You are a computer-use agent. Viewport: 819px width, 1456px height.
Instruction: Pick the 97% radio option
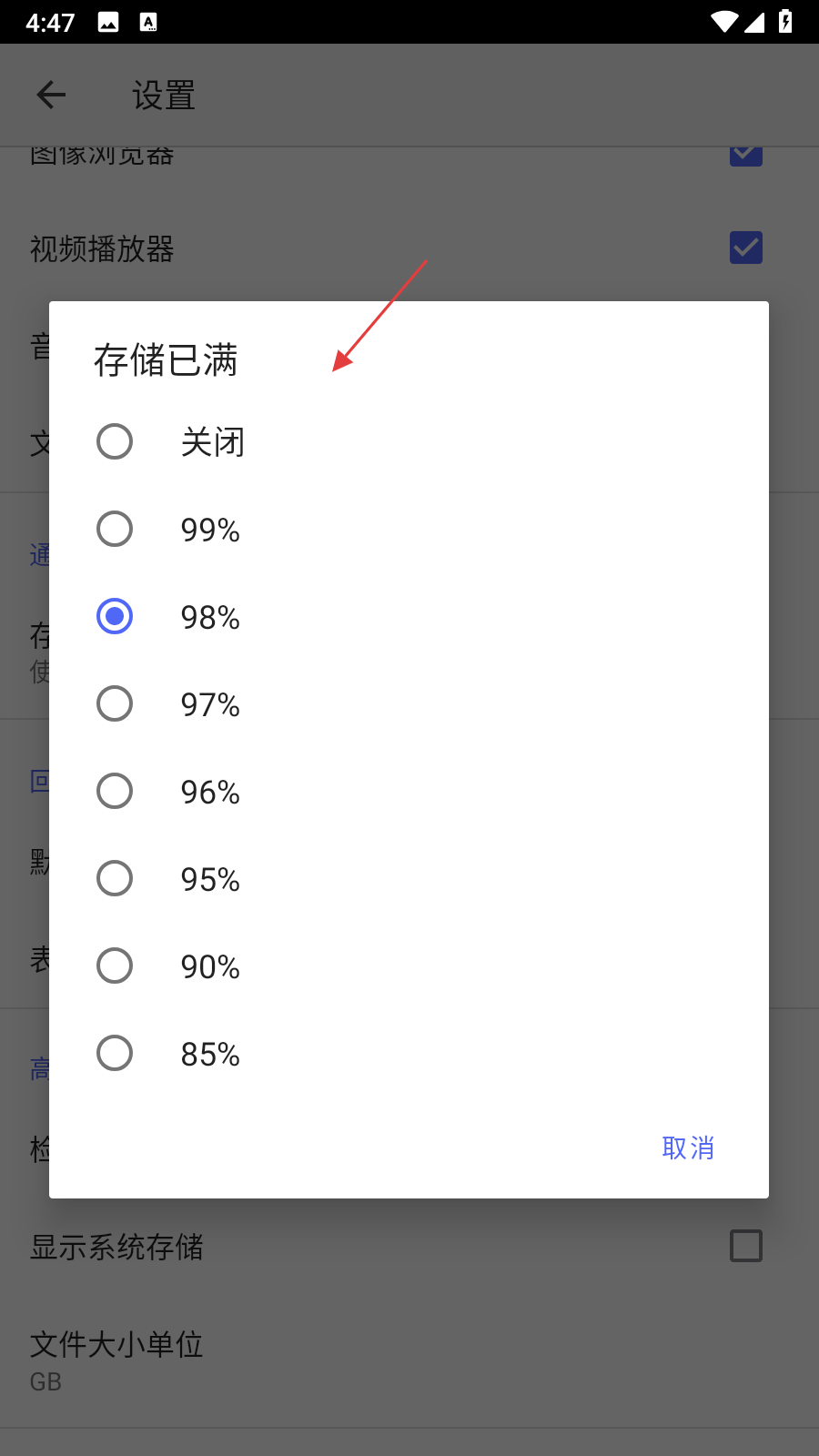(115, 704)
